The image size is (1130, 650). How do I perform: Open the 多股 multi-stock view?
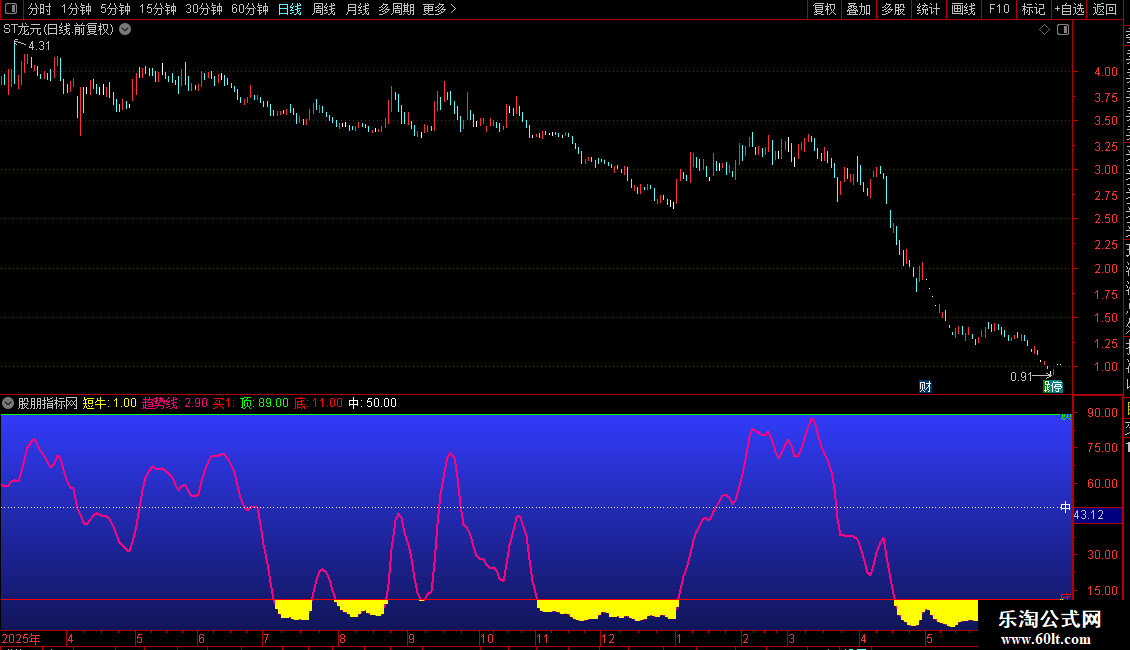tap(894, 9)
